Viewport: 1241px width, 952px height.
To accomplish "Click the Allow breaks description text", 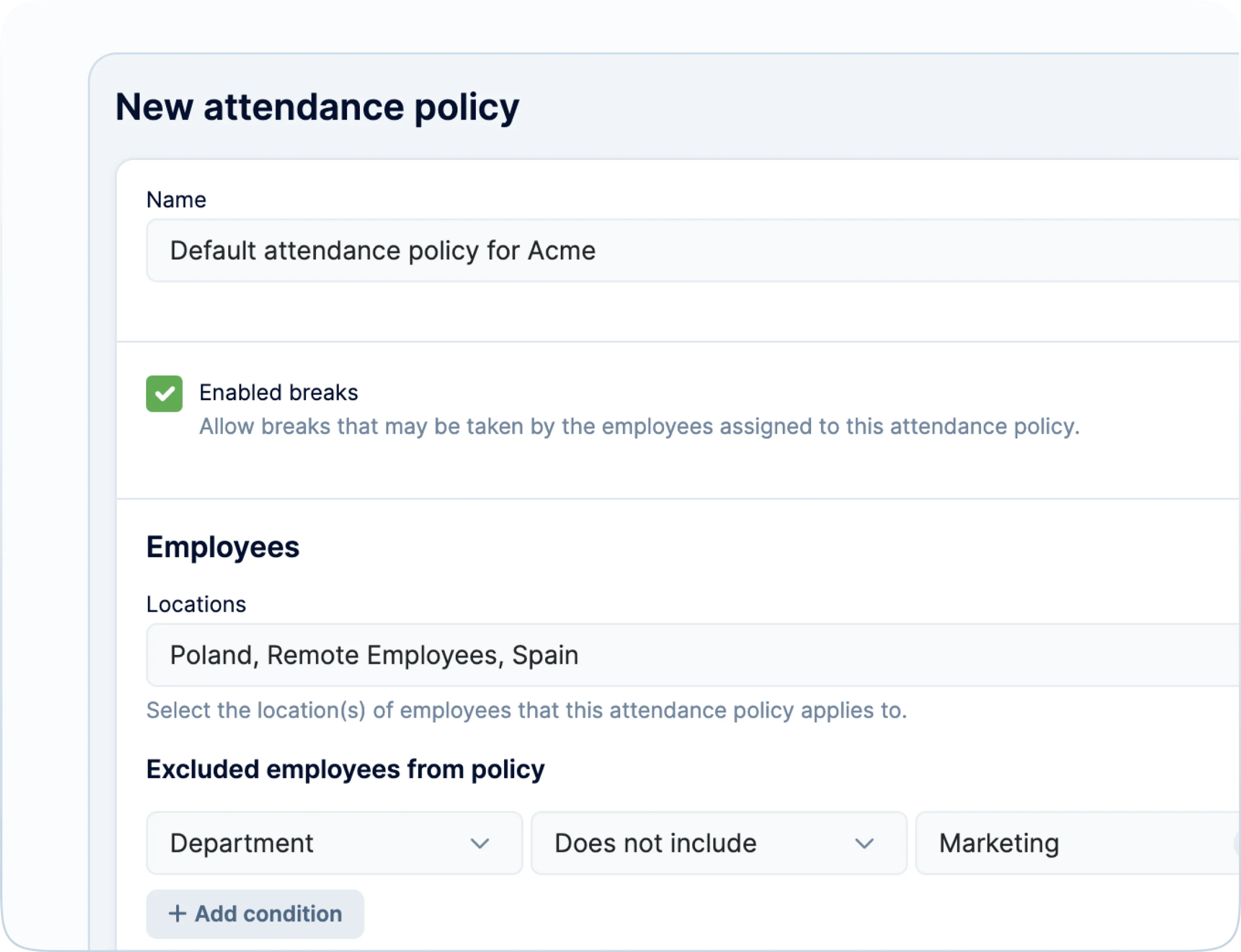I will click(639, 427).
